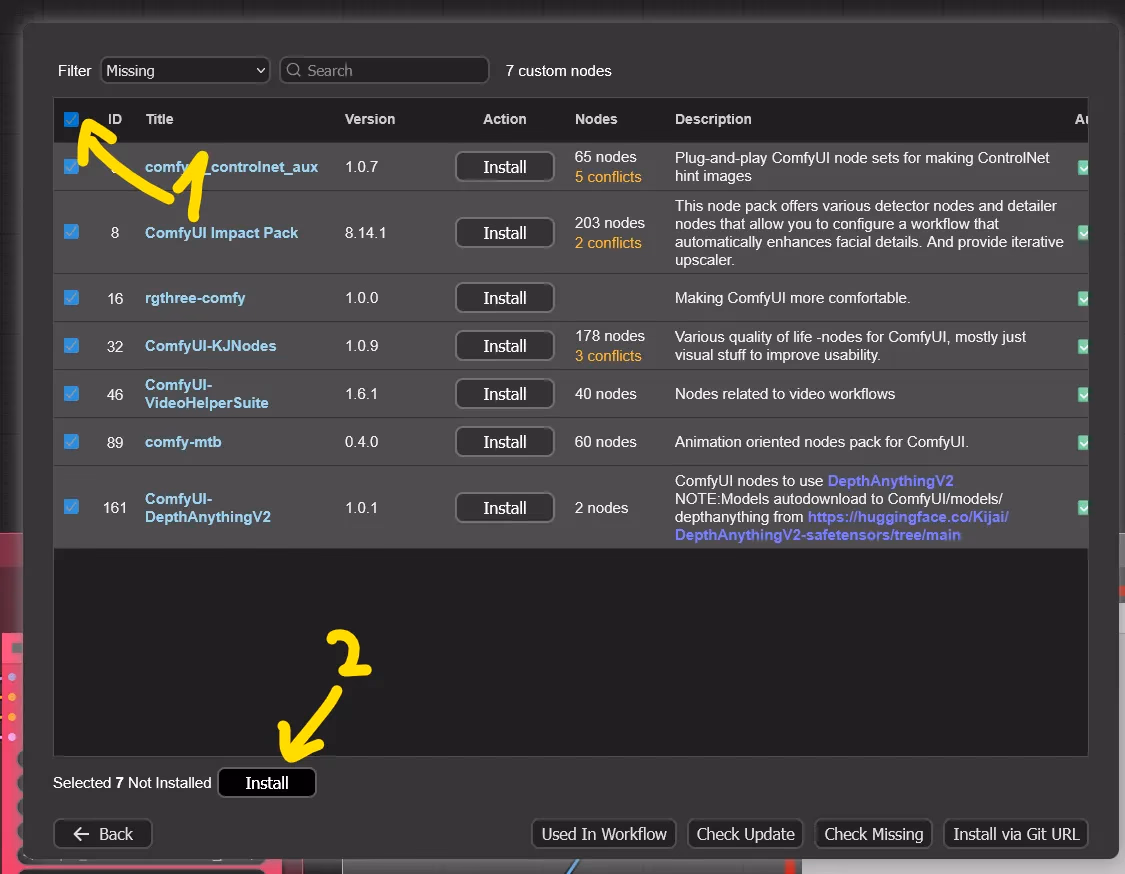Click the Back button
The width and height of the screenshot is (1125, 874).
click(x=102, y=833)
